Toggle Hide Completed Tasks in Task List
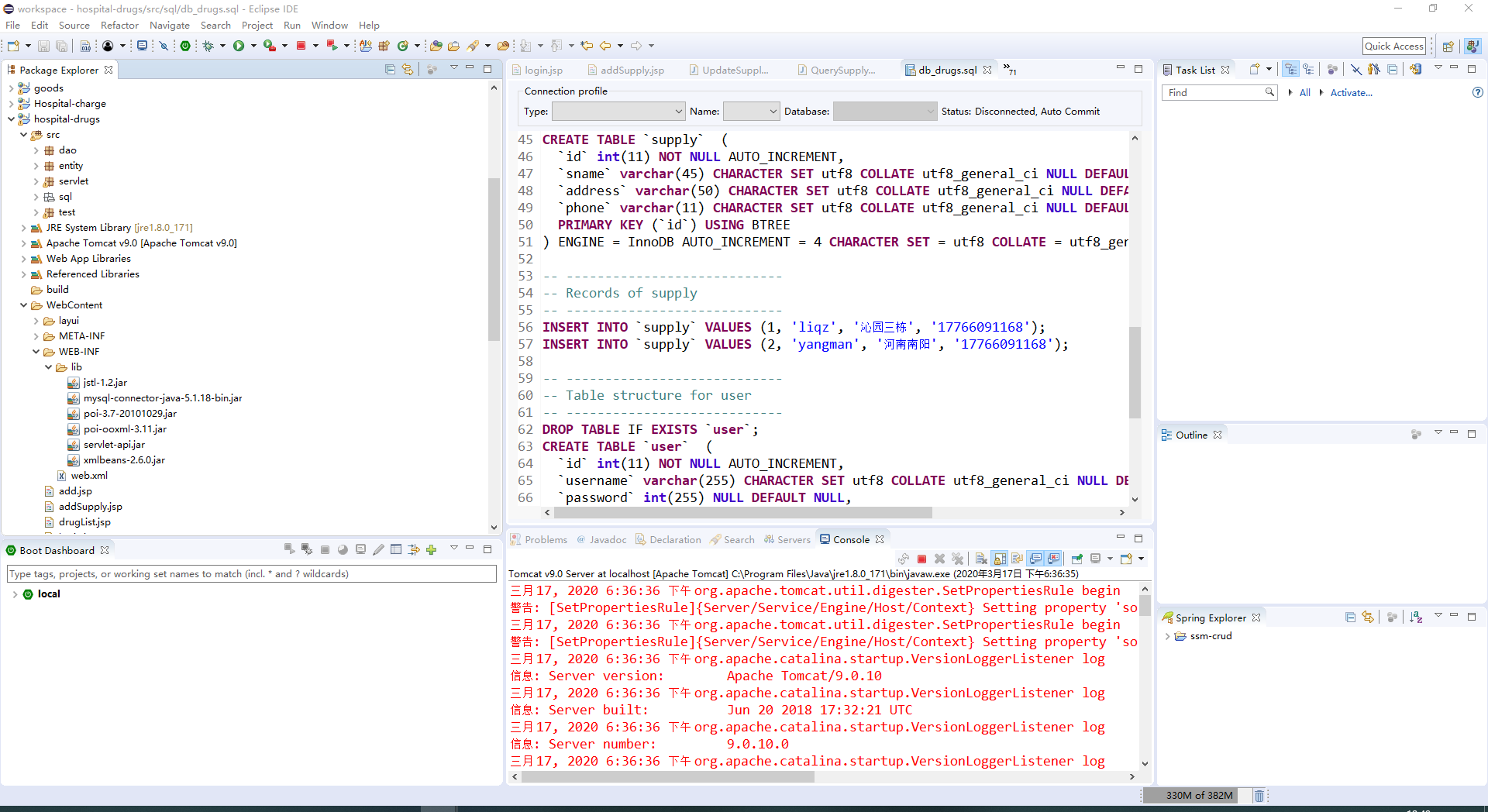The width and height of the screenshot is (1488, 812). tap(1356, 70)
